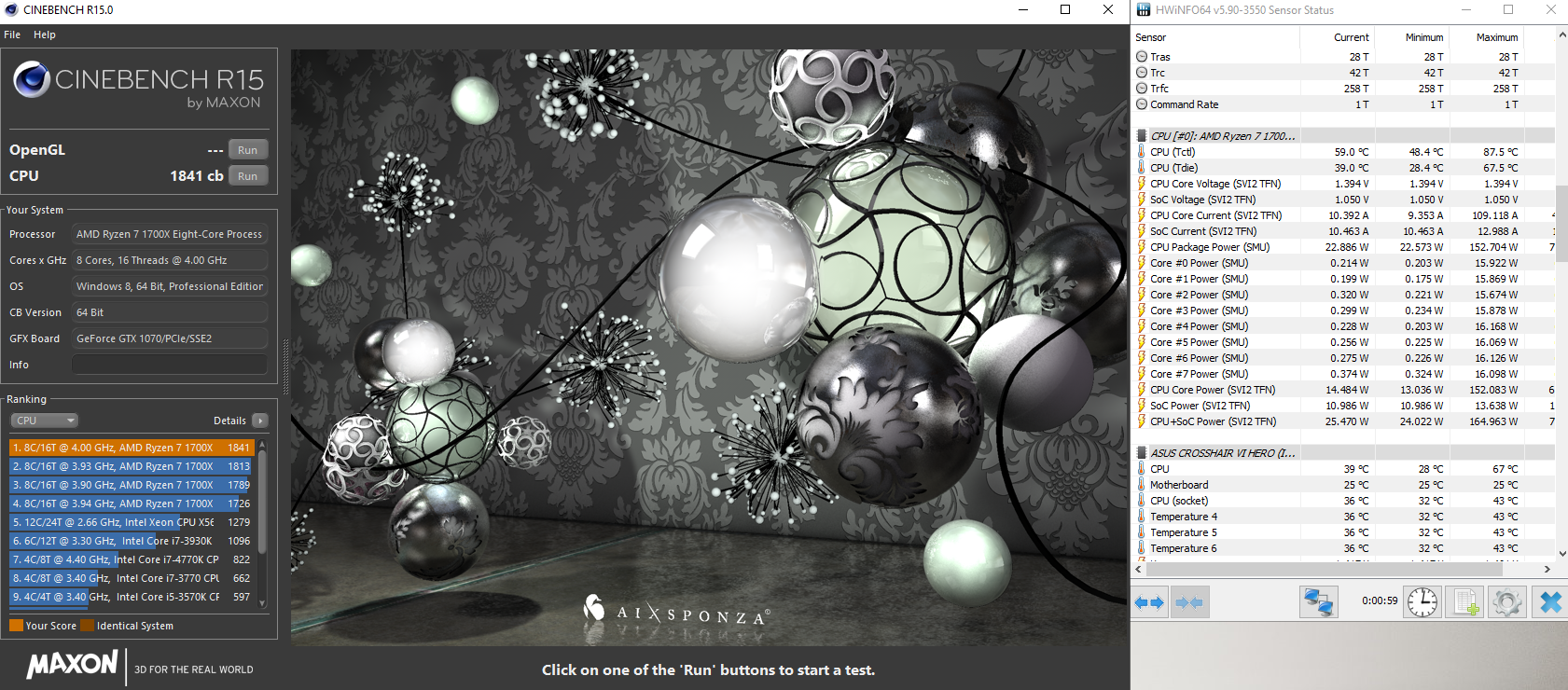Start sensor logging with the sheet-plus icon
1568x690 pixels.
pos(1464,601)
